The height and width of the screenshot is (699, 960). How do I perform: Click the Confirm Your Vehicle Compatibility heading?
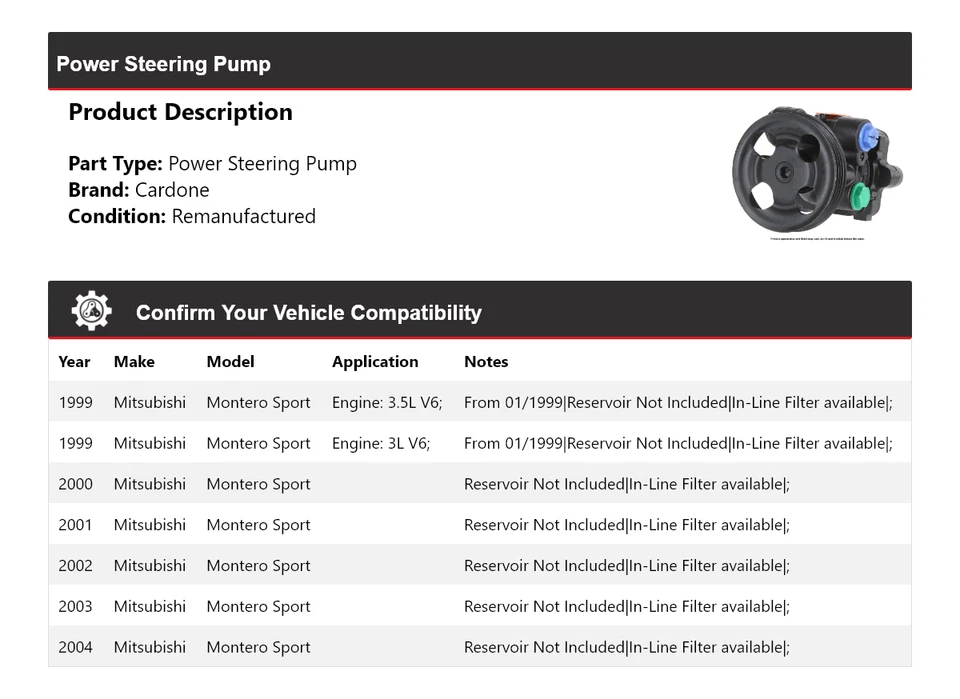308,313
